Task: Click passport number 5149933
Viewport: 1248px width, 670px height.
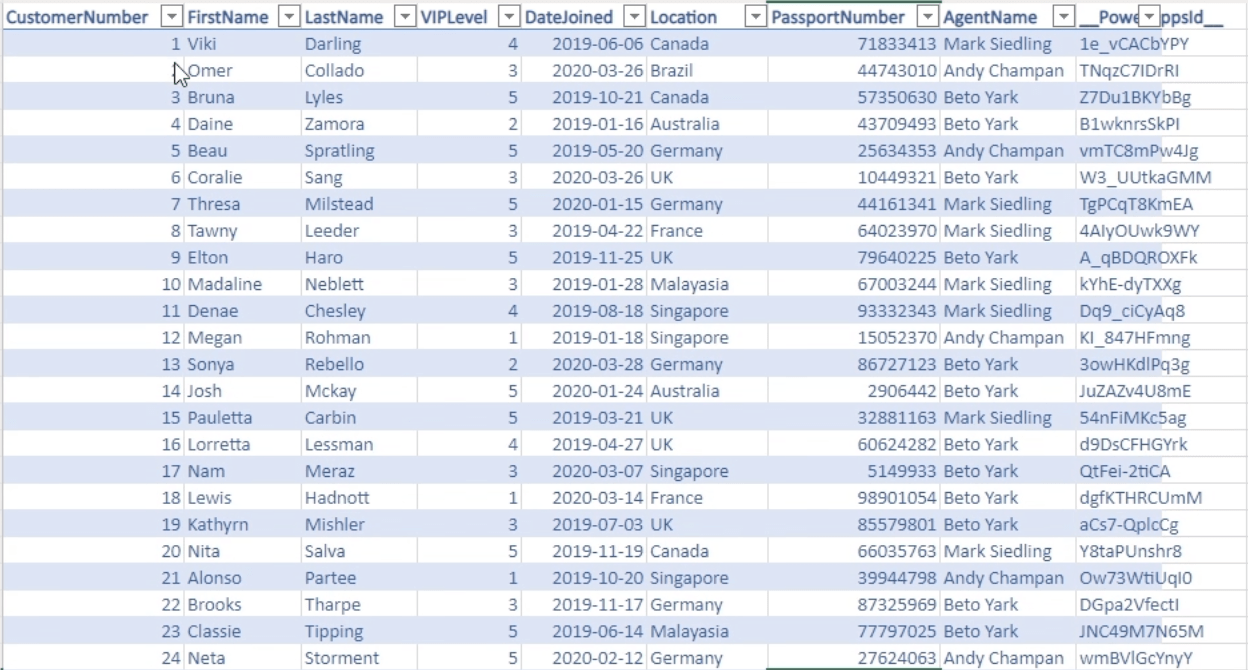Action: click(854, 471)
